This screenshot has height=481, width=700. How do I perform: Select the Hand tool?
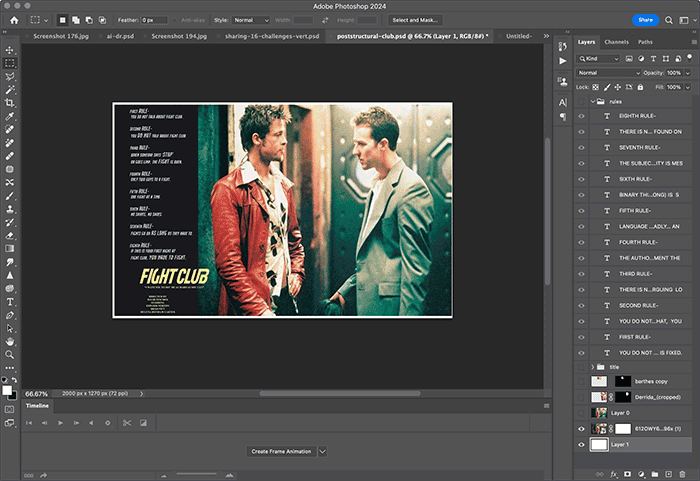(10, 341)
